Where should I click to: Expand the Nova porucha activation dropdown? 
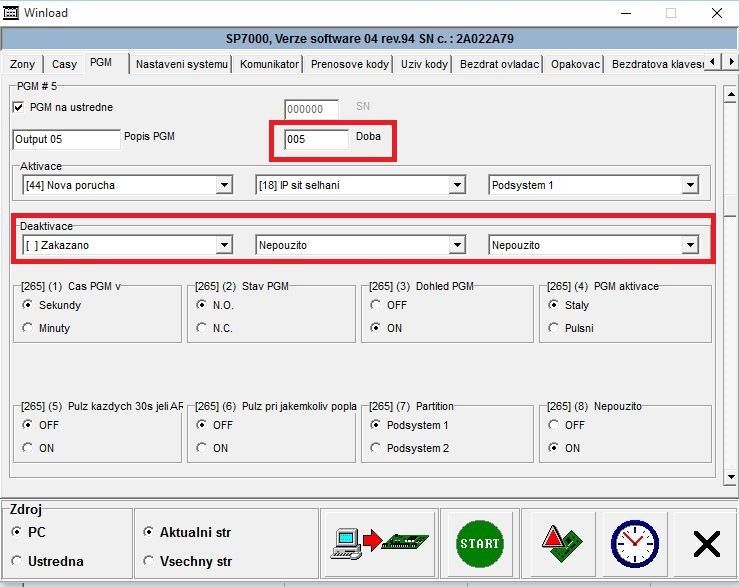click(223, 185)
